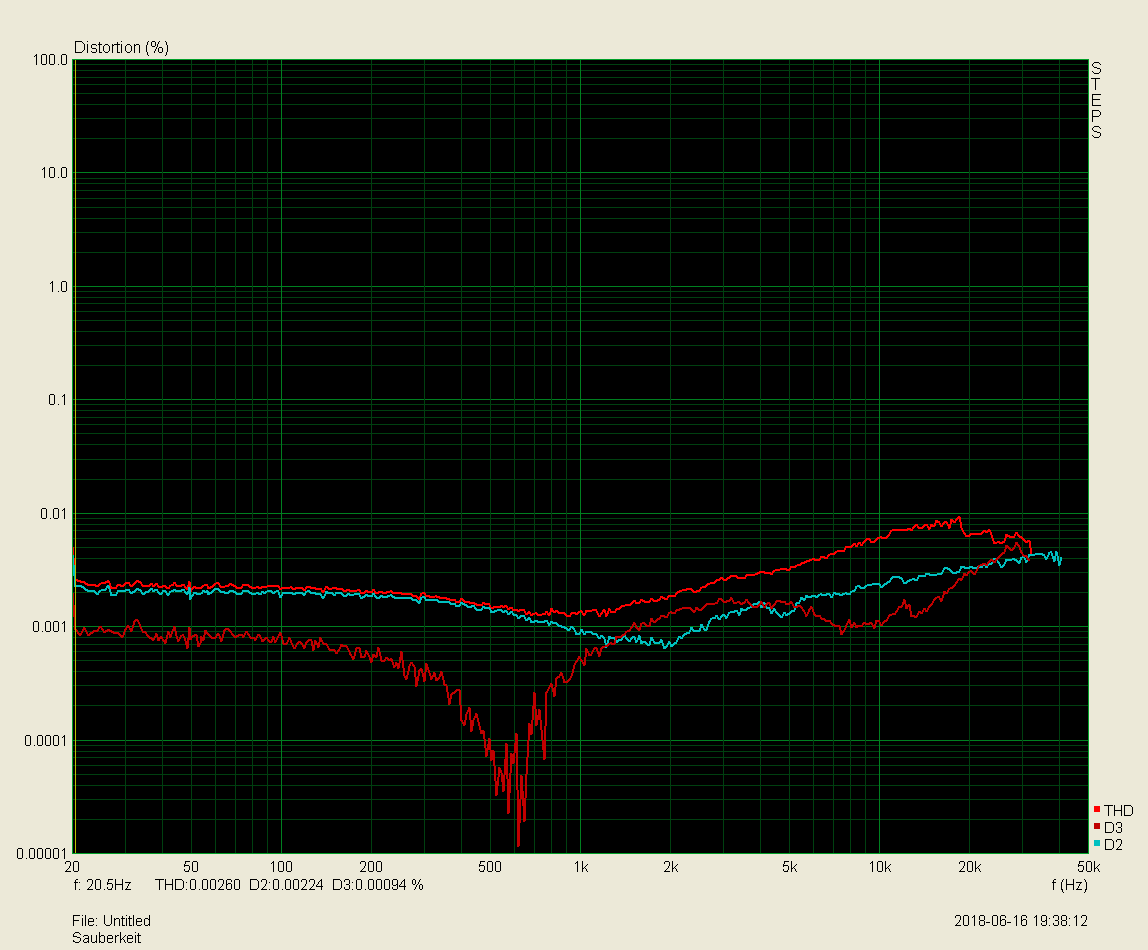Click the '2k' frequency axis label
Viewport: 1148px width, 950px height.
[671, 867]
